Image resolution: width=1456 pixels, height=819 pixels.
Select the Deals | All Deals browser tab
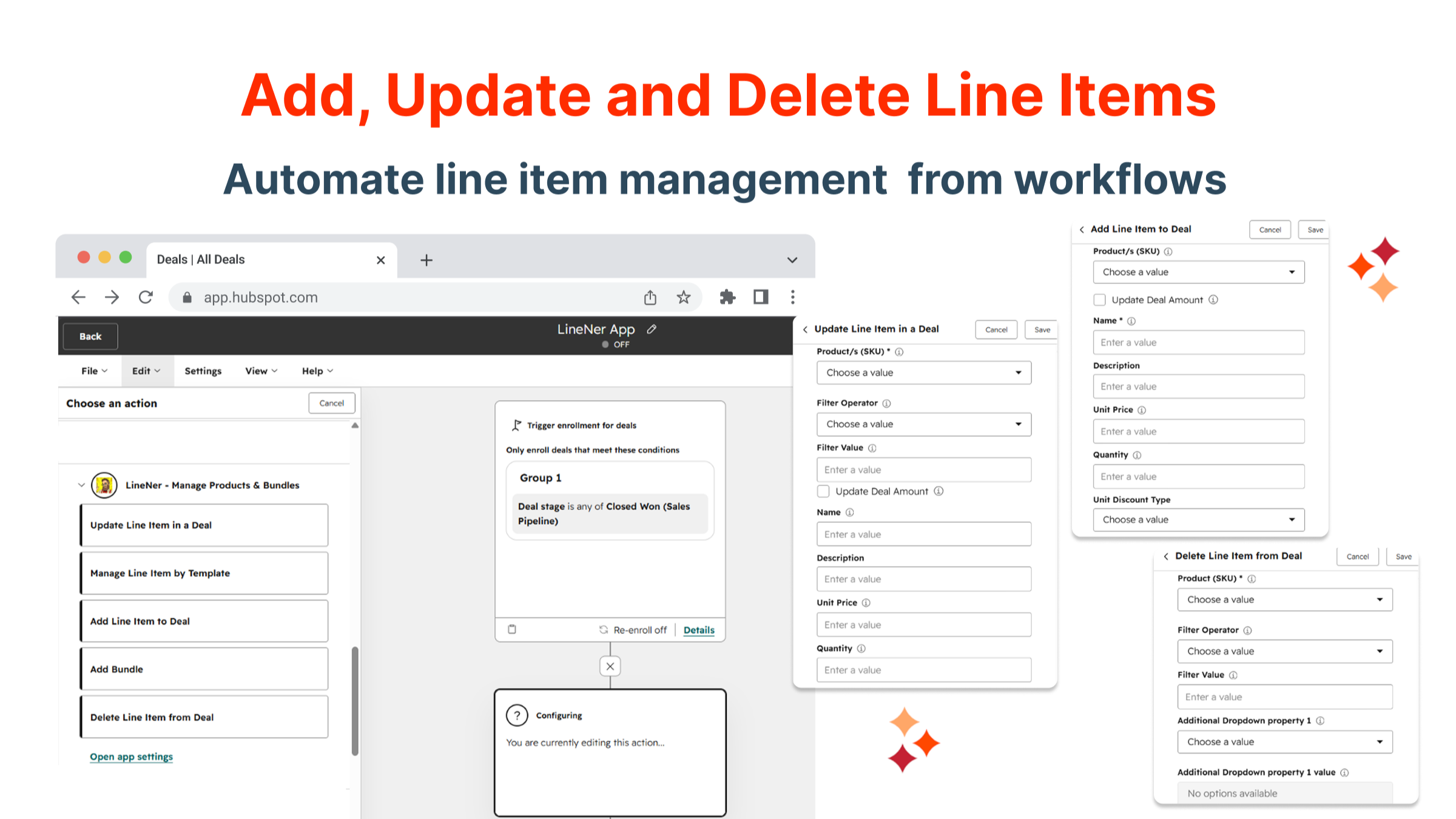tap(272, 260)
